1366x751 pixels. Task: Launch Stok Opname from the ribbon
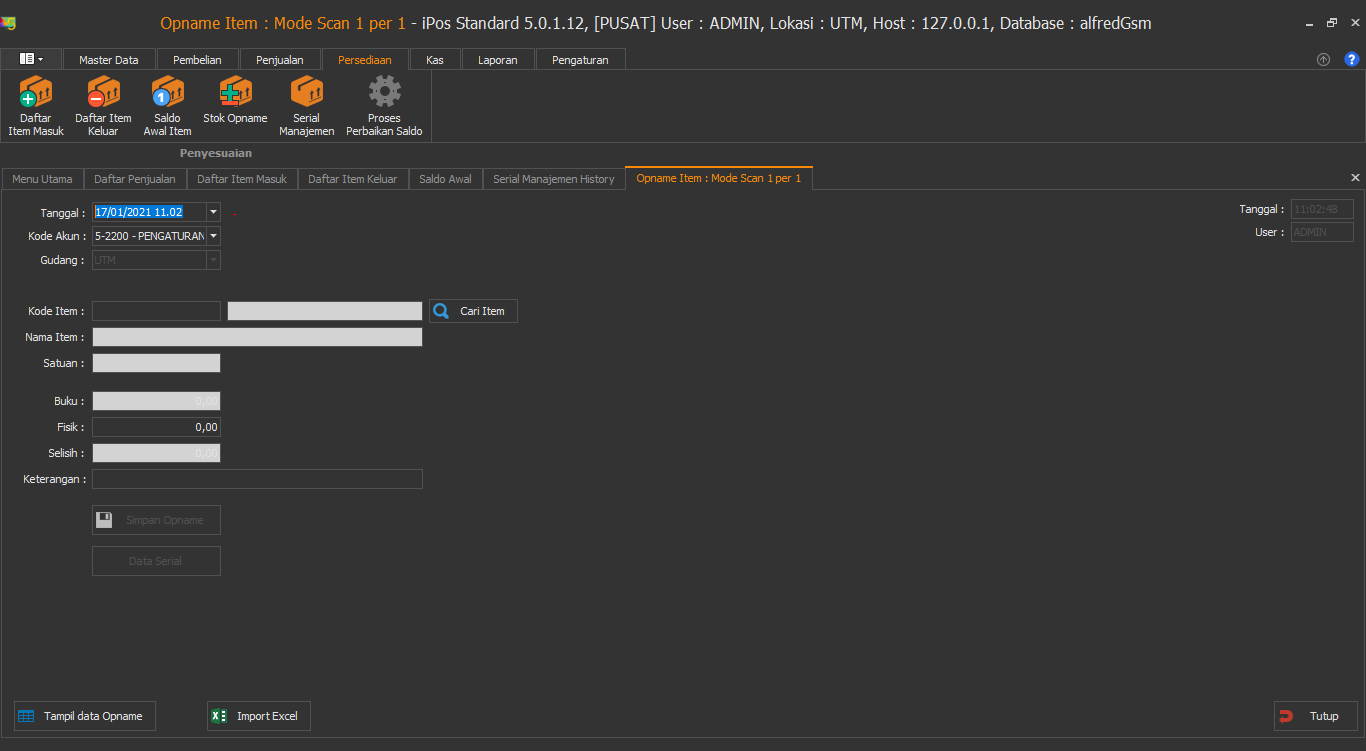(235, 100)
